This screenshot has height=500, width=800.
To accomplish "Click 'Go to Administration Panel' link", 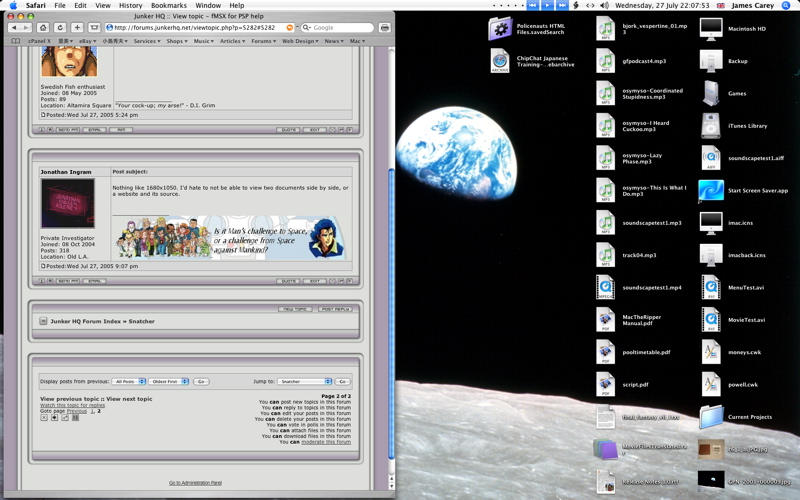I will click(195, 483).
